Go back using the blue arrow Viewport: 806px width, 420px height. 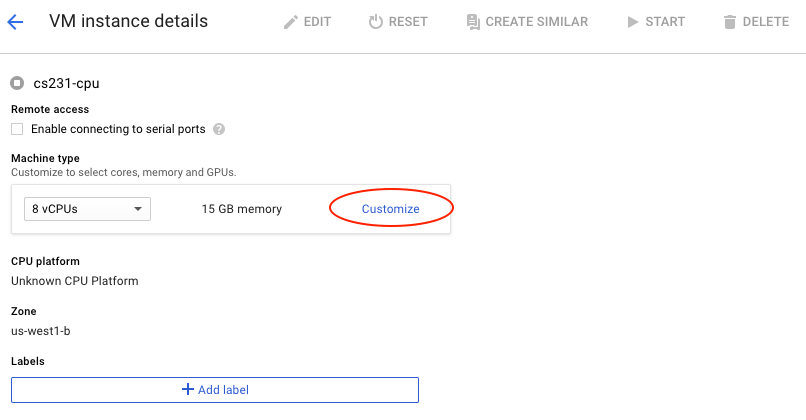15,22
